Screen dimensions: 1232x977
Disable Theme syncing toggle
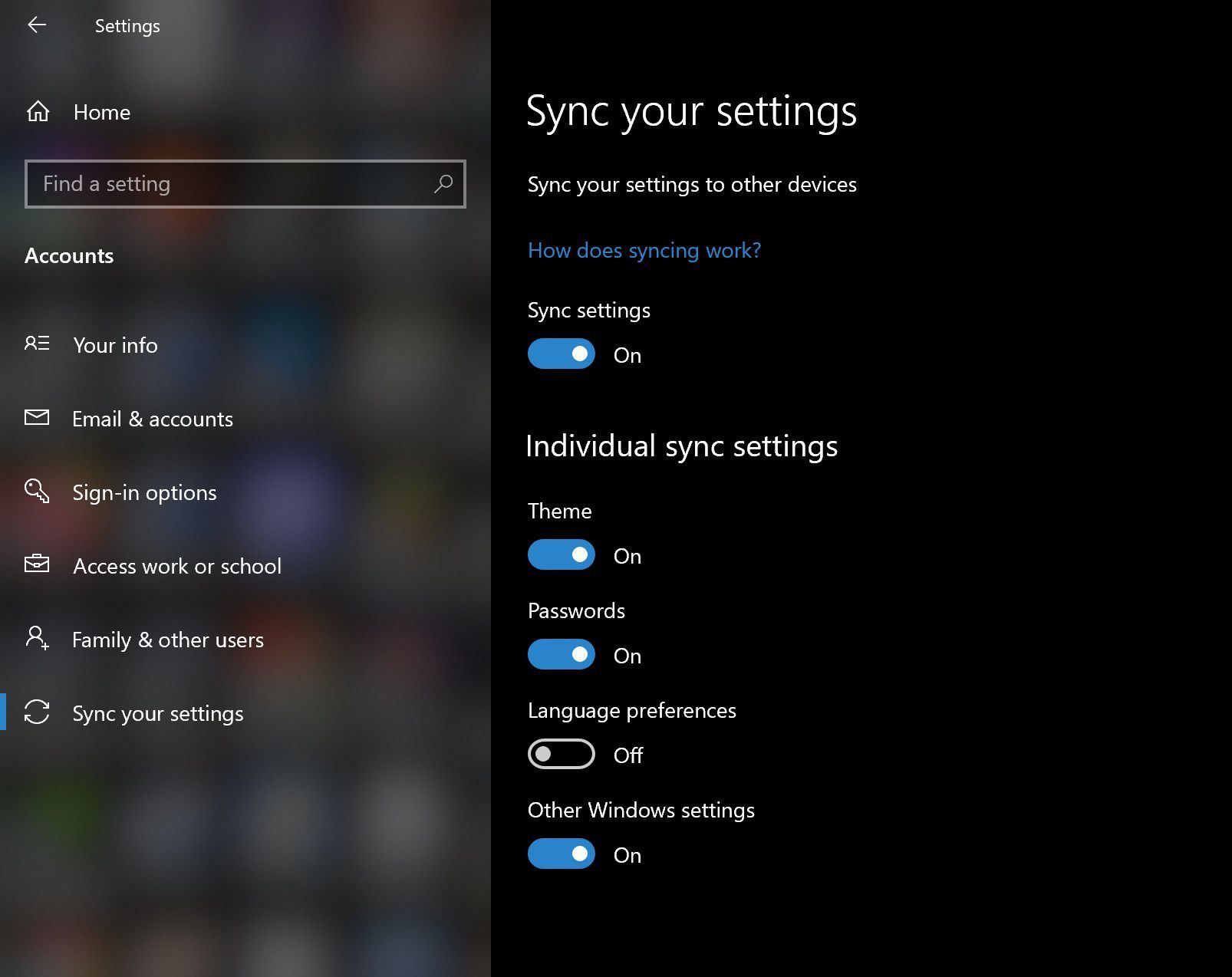(x=562, y=555)
